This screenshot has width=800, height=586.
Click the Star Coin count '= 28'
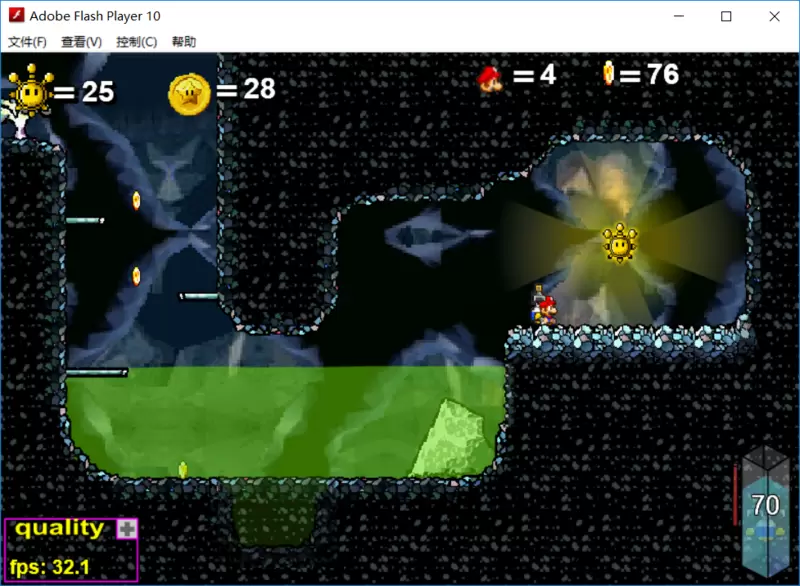click(246, 89)
